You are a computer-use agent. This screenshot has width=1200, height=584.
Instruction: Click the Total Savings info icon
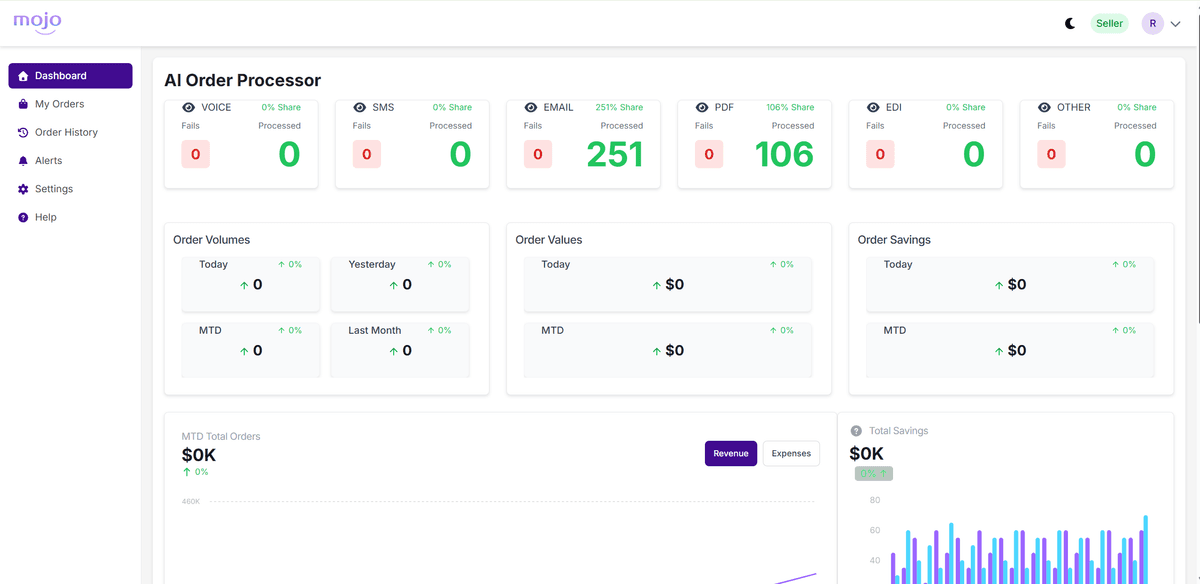pyautogui.click(x=856, y=431)
